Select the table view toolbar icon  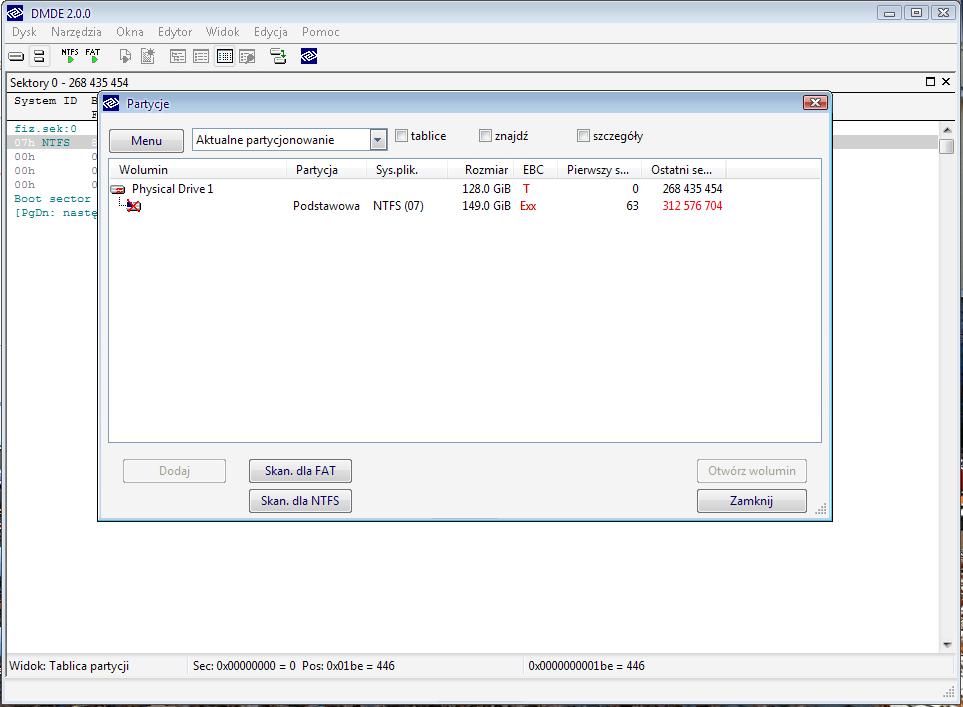(x=225, y=57)
